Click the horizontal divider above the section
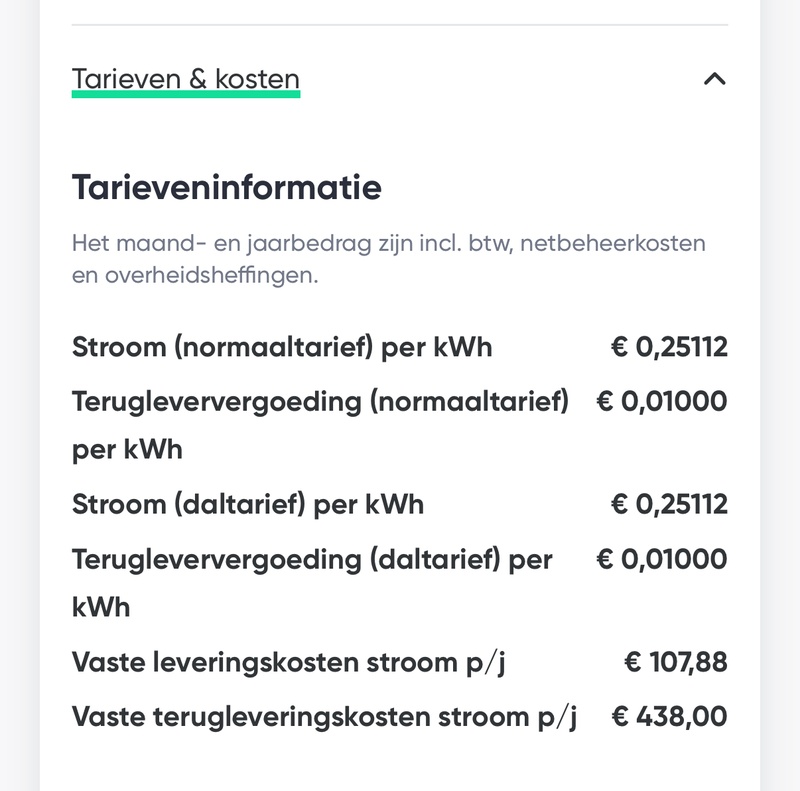 coord(400,25)
